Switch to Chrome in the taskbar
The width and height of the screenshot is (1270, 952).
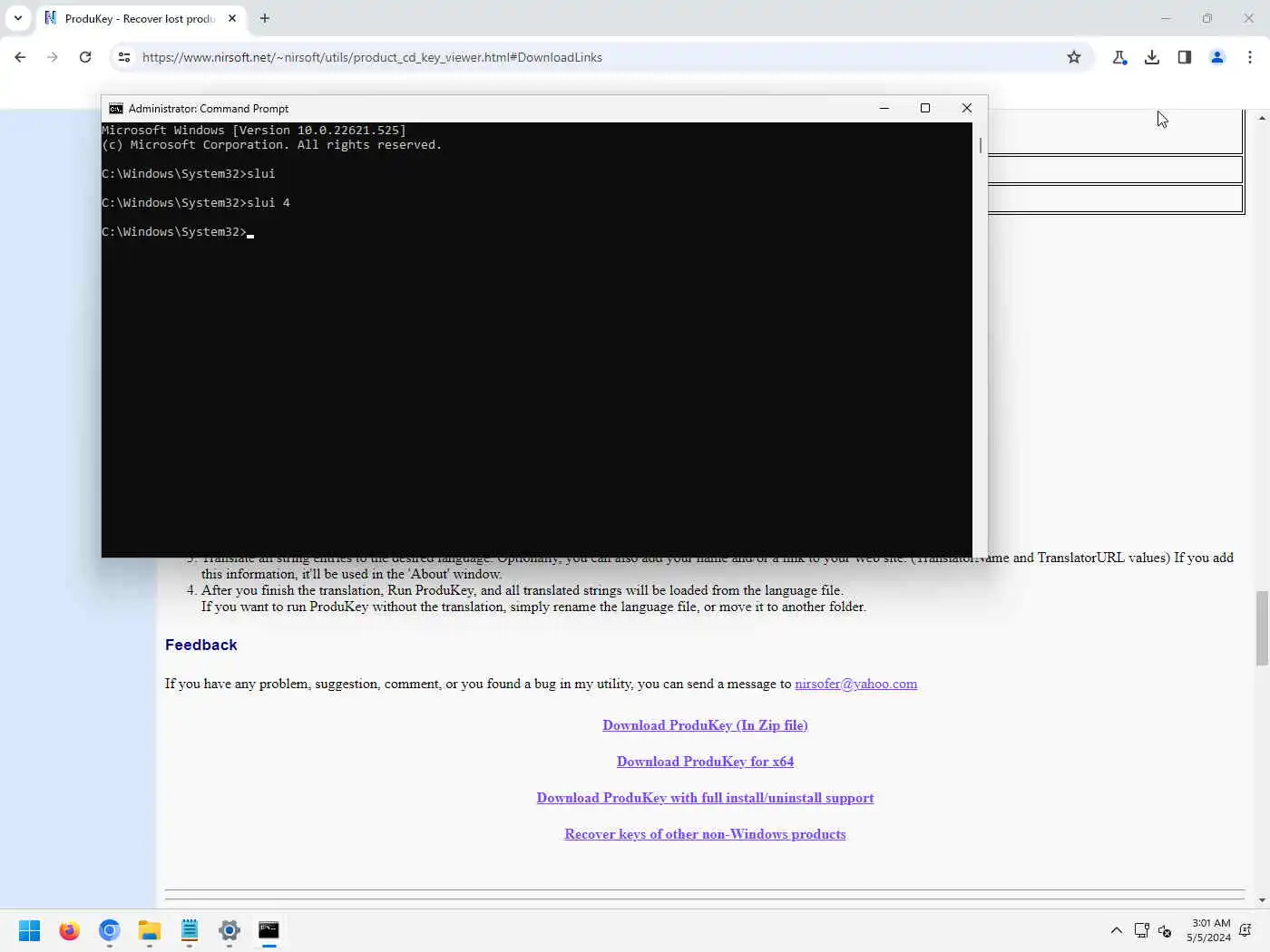[x=110, y=930]
